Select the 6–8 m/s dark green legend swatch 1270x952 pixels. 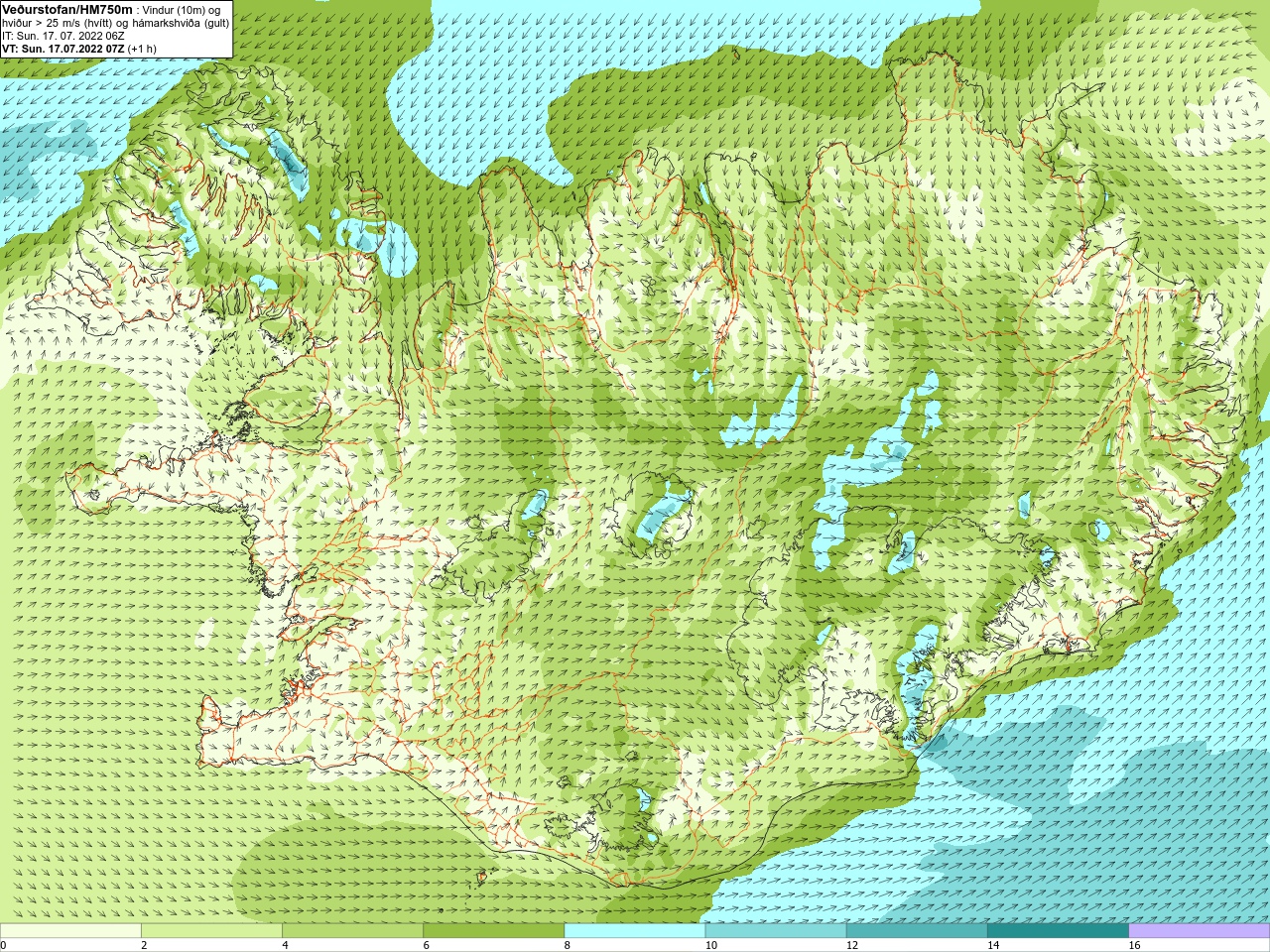(x=494, y=931)
